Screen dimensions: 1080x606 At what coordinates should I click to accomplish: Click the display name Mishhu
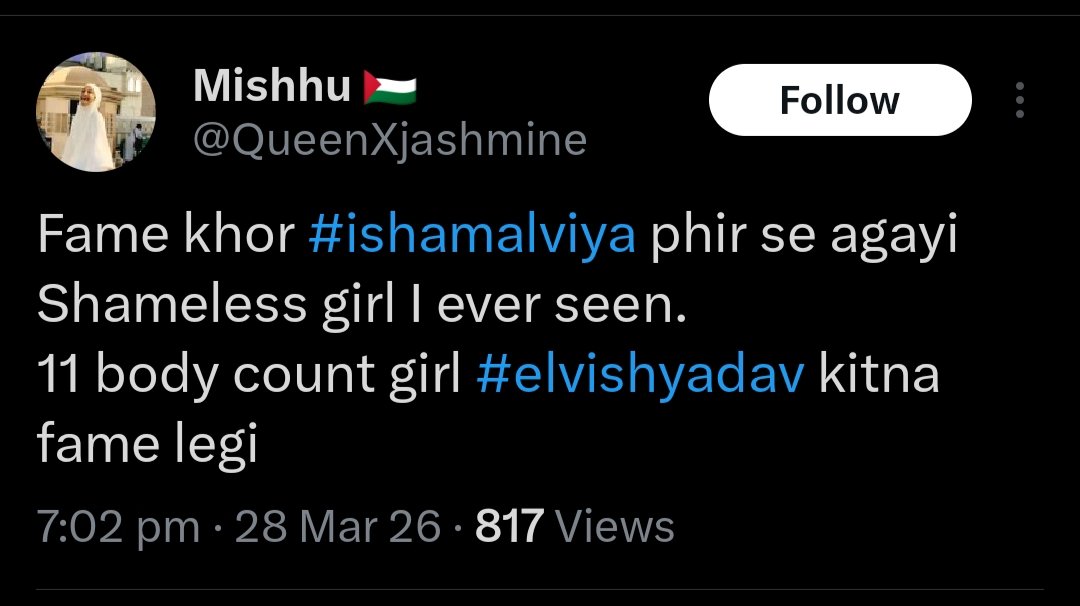[272, 87]
